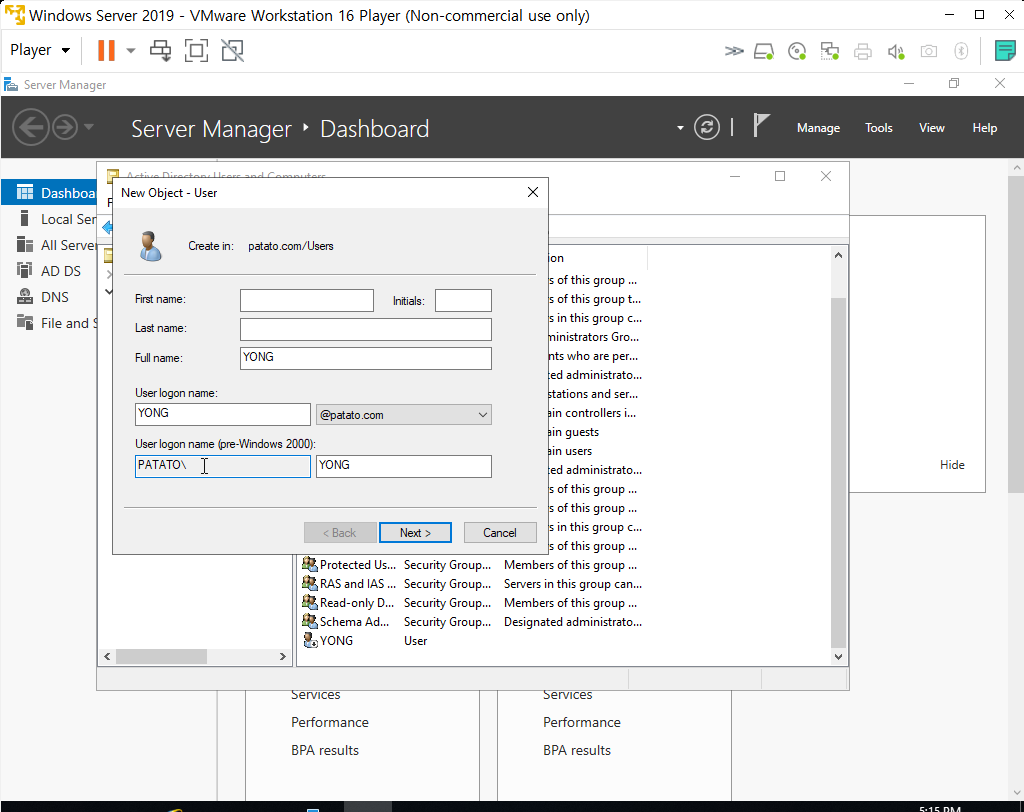The height and width of the screenshot is (812, 1024).
Task: Click the User logon name field
Action: (223, 414)
